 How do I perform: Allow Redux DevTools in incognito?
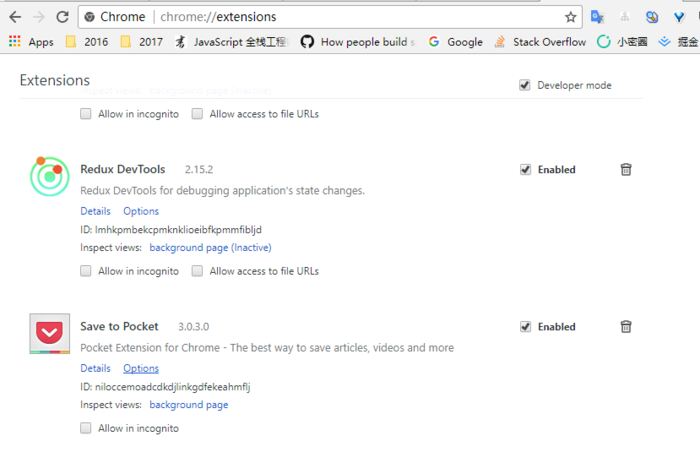click(86, 271)
